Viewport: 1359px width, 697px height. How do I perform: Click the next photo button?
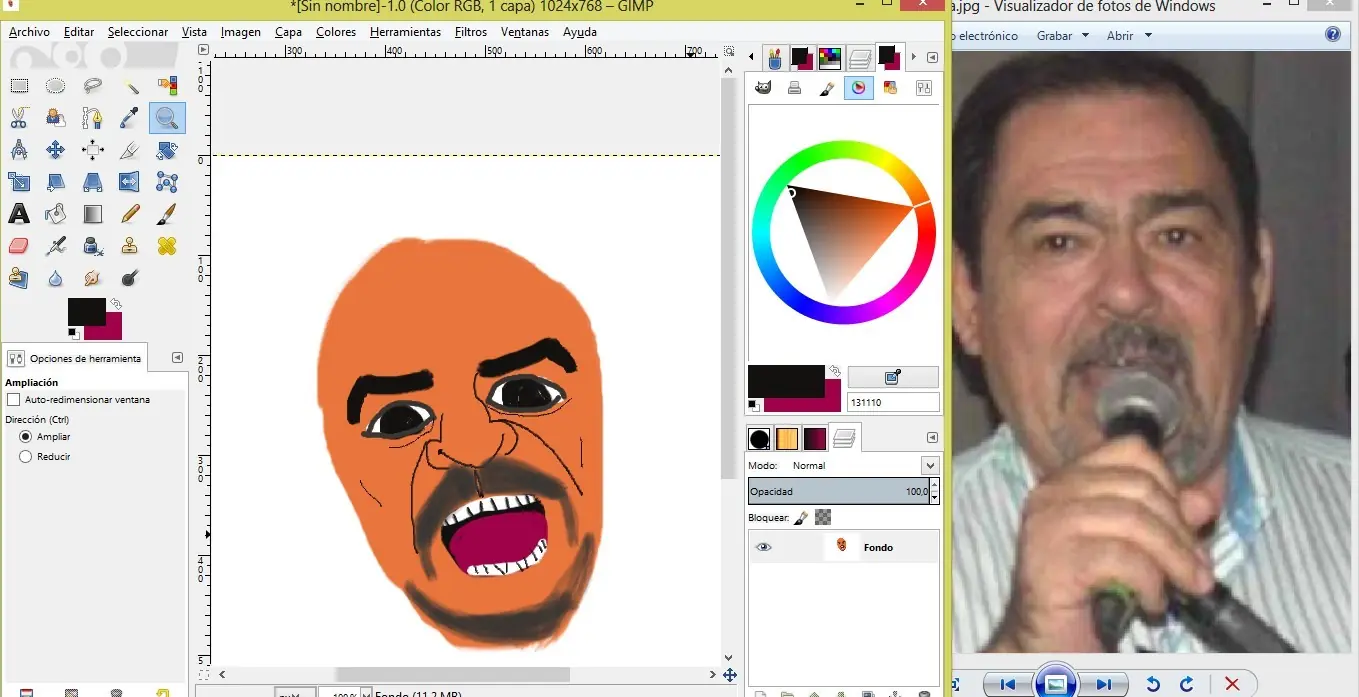(x=1103, y=684)
